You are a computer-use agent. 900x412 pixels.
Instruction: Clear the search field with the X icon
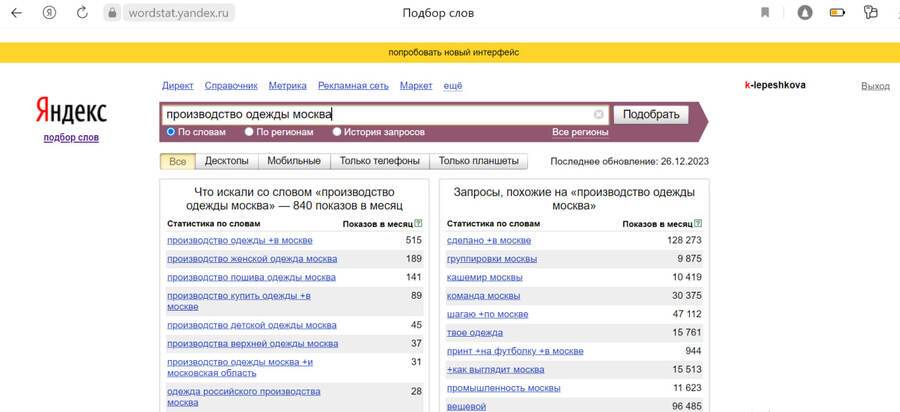(599, 115)
